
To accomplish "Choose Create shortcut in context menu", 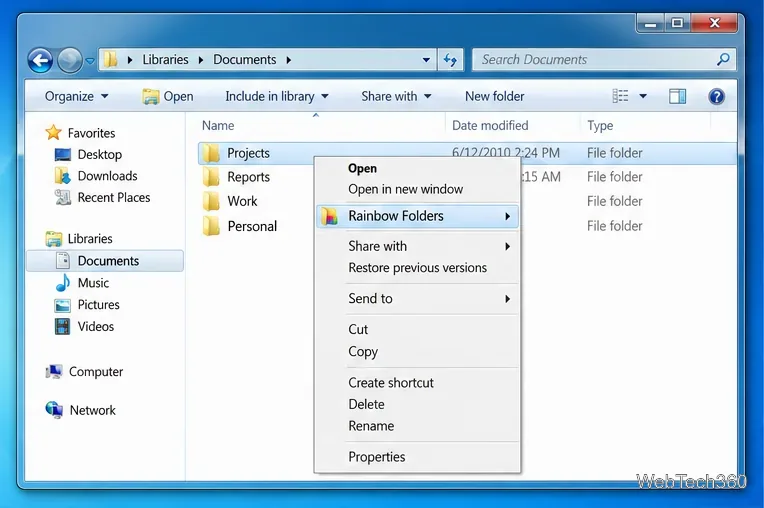I will [x=391, y=382].
